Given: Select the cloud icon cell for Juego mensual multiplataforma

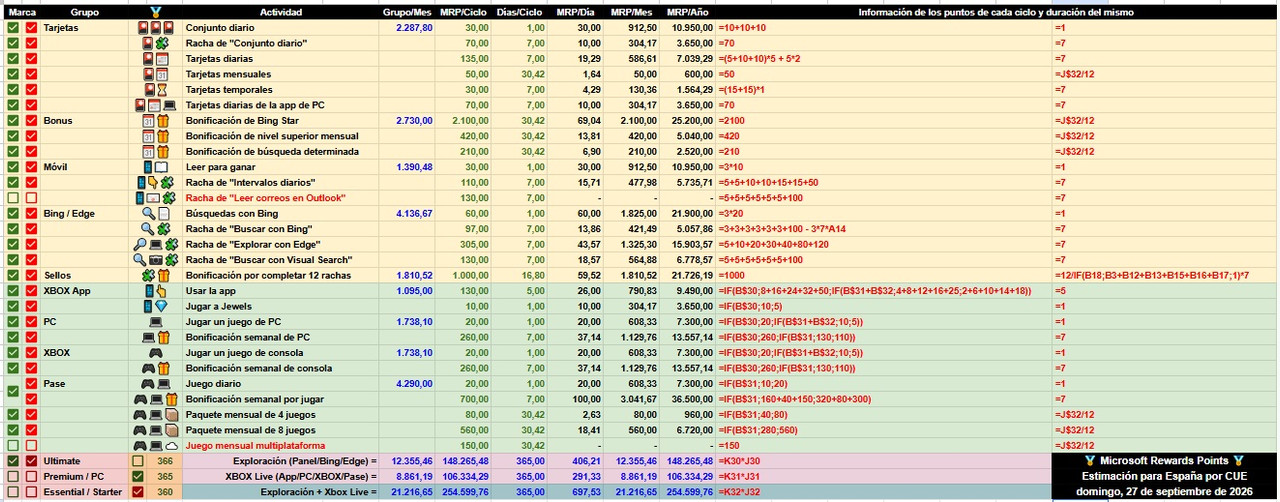Looking at the screenshot, I should coord(155,445).
